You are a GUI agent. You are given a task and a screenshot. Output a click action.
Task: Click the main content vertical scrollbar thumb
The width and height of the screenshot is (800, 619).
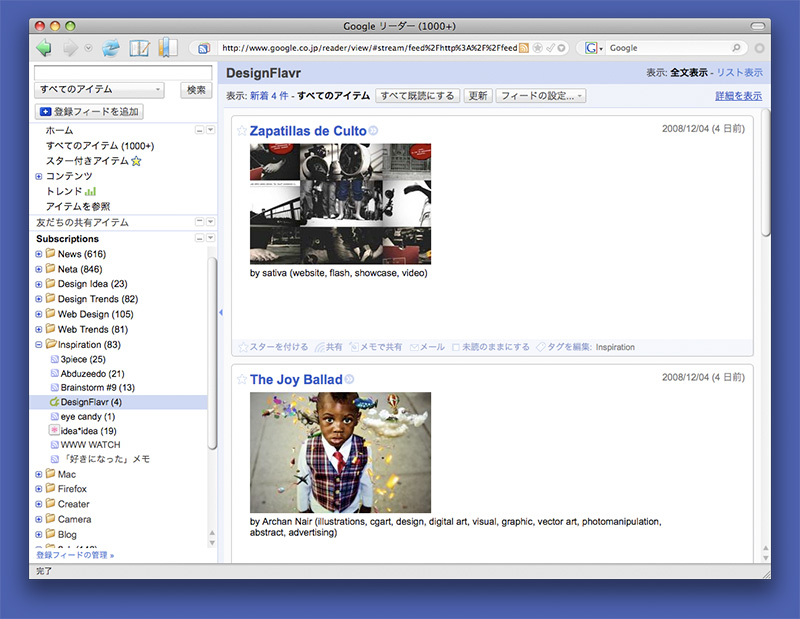(x=765, y=172)
